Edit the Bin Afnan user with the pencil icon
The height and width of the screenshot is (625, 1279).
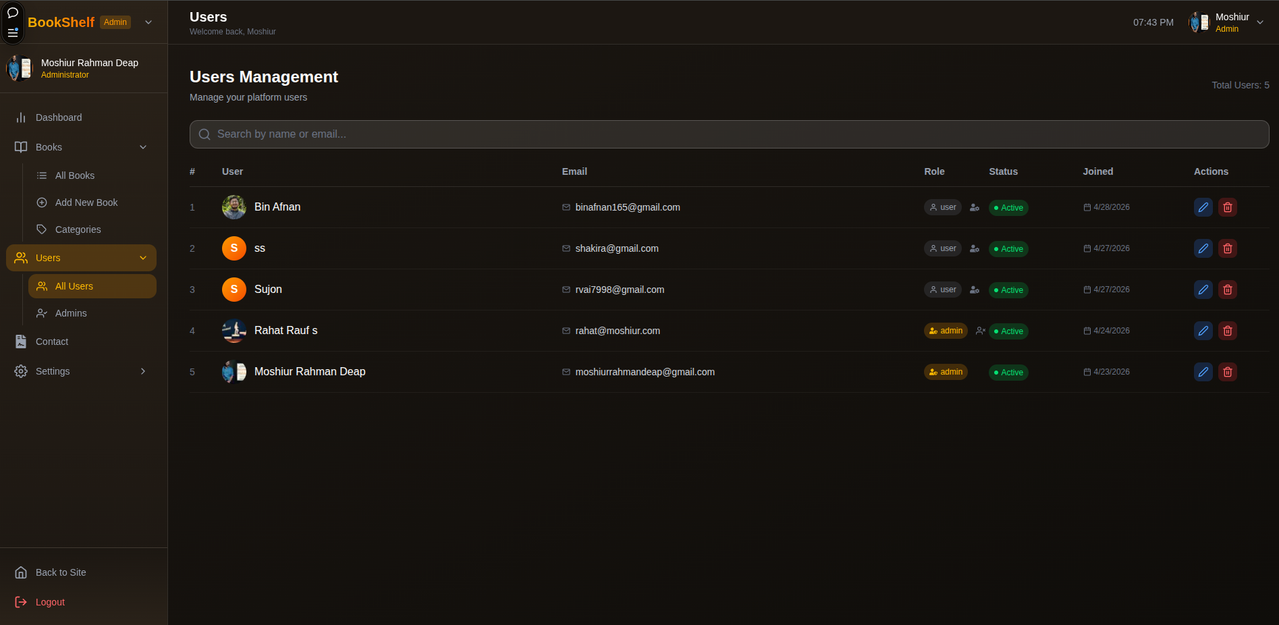(1203, 207)
